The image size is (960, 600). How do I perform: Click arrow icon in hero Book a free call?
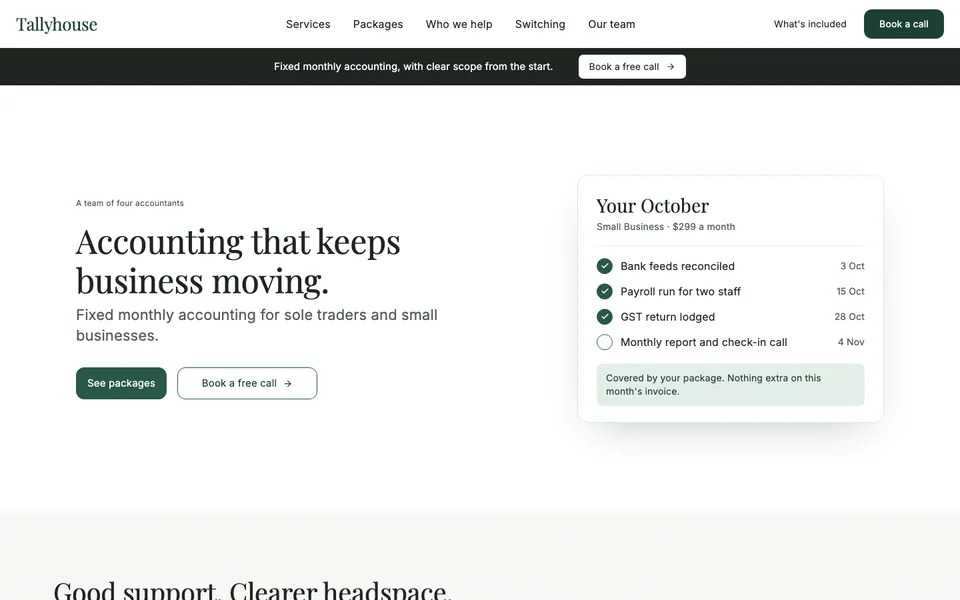click(x=288, y=383)
